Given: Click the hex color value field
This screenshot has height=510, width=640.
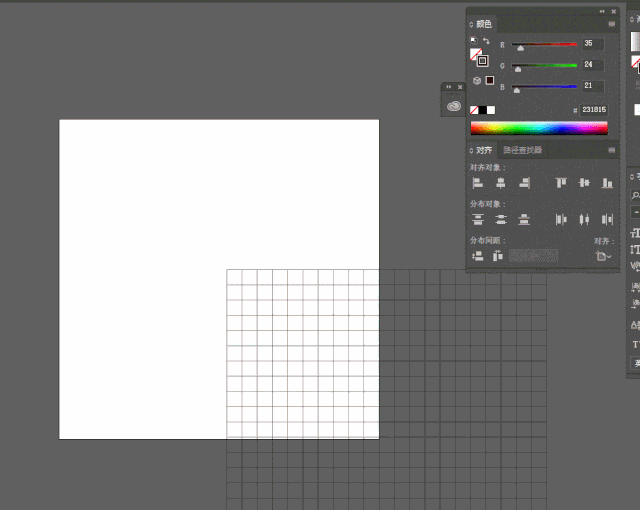Looking at the screenshot, I should (x=592, y=110).
